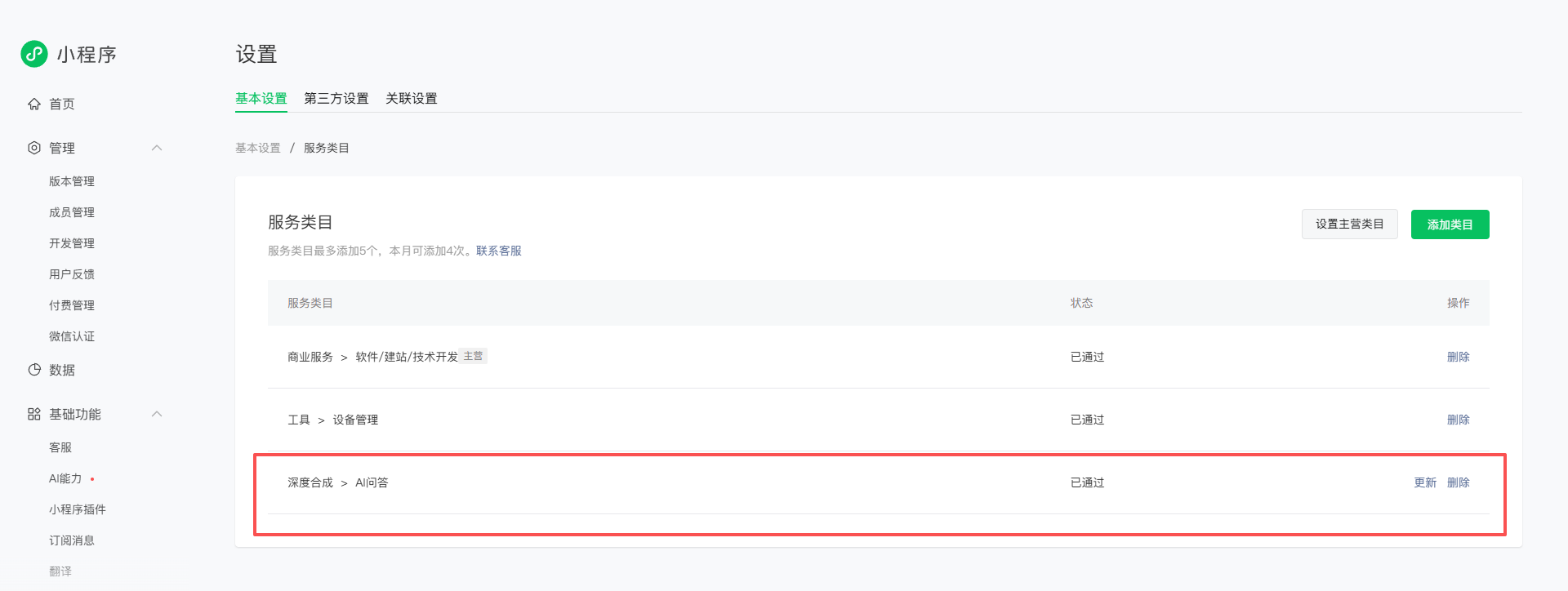Open the 联系客服 link

(x=499, y=251)
